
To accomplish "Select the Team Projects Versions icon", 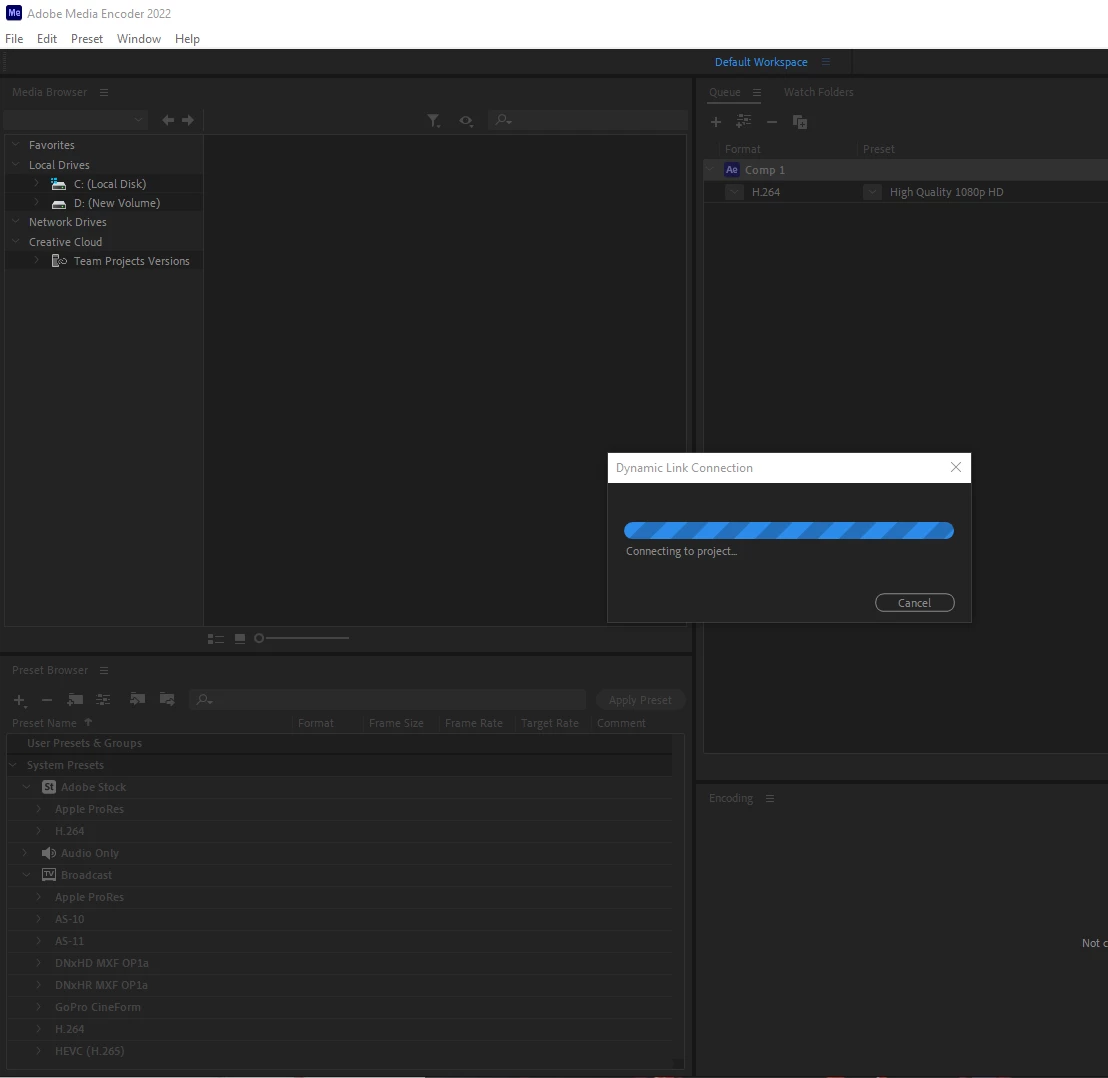I will [59, 261].
